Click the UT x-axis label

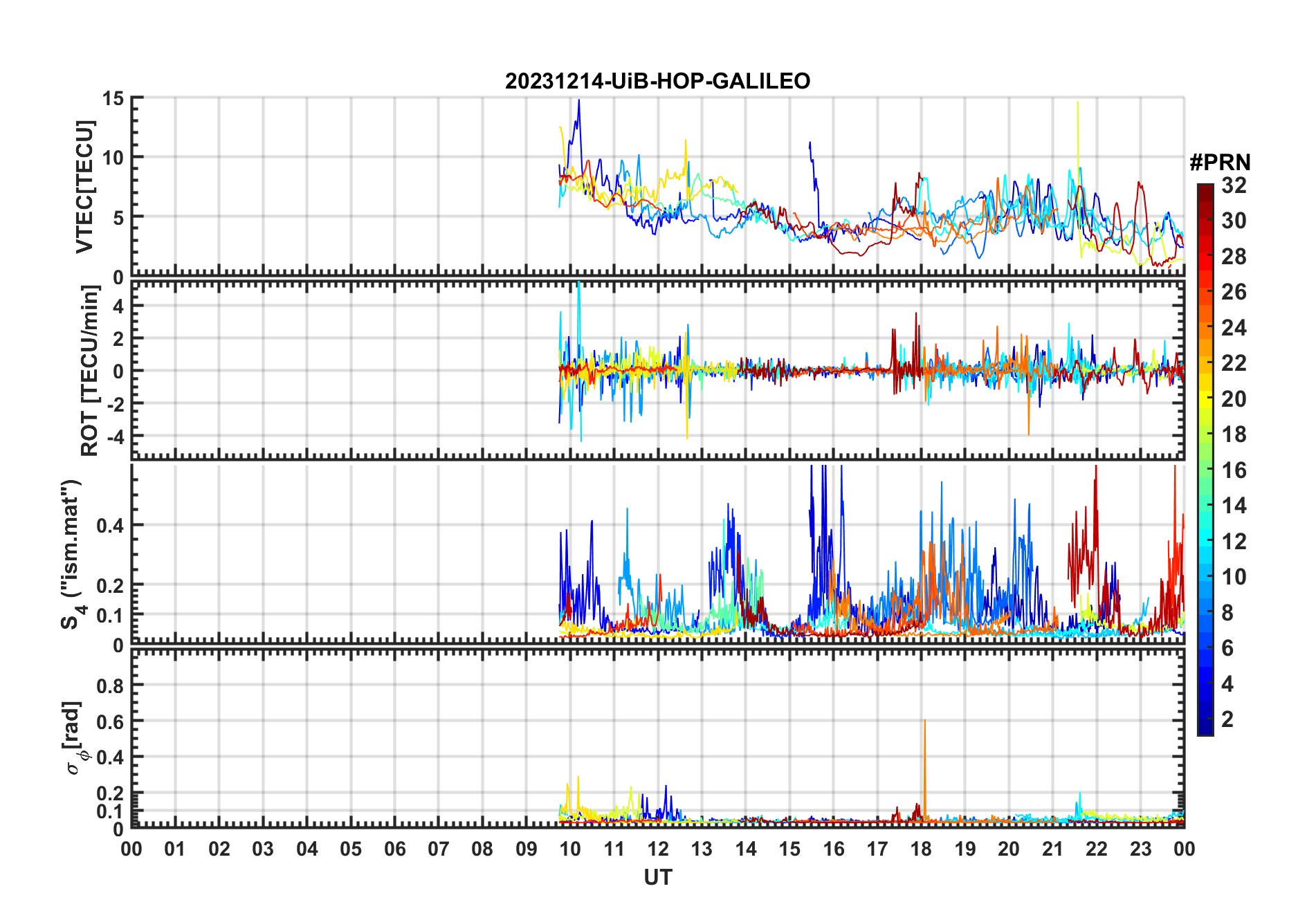(658, 877)
